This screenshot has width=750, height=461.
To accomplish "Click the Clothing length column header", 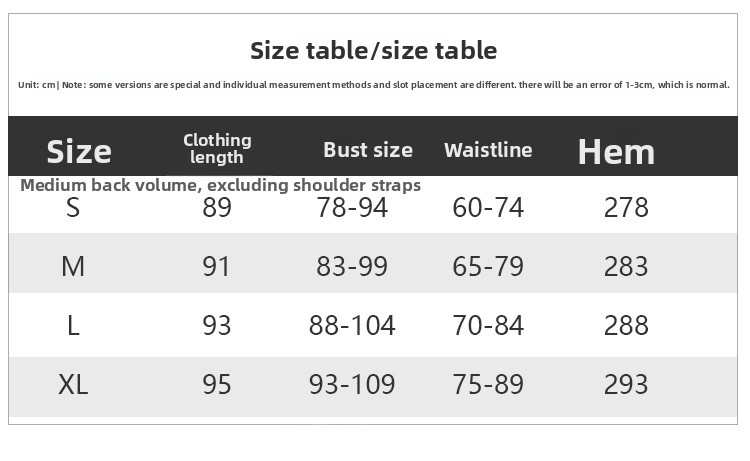I will (x=217, y=149).
